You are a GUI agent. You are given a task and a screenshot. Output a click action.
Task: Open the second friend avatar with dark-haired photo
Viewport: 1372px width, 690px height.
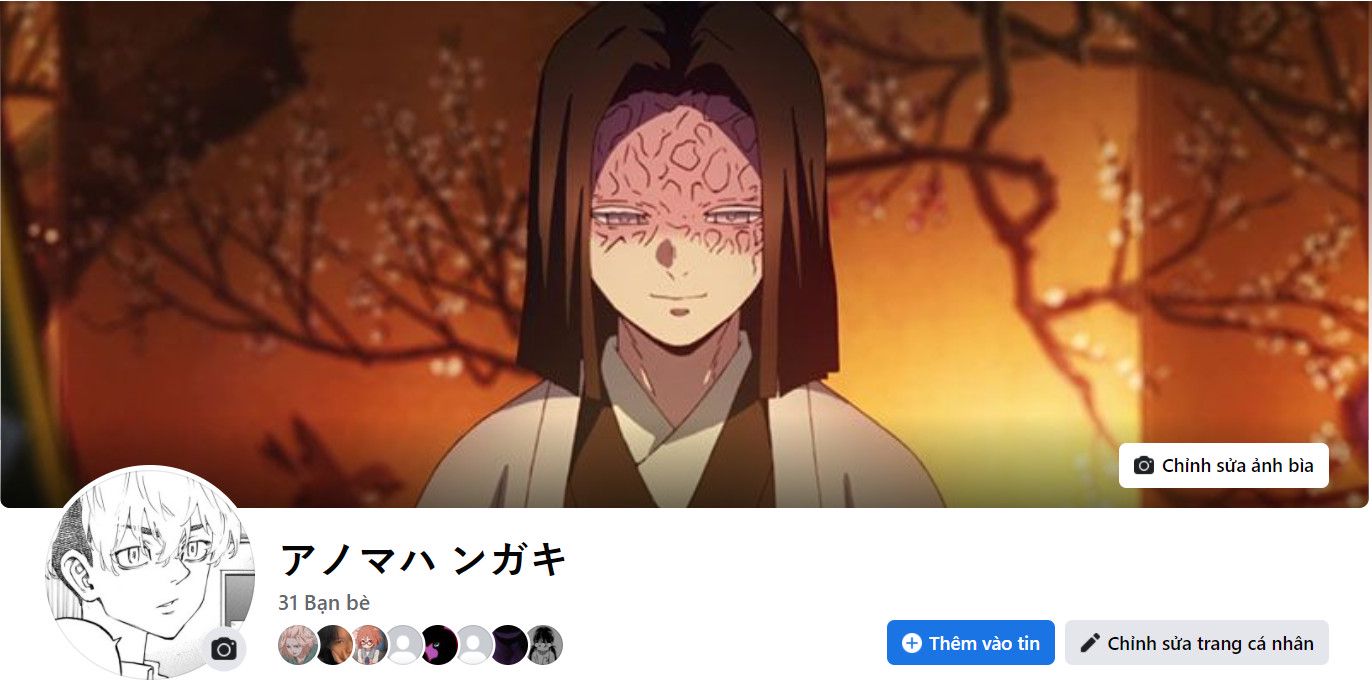[x=333, y=645]
